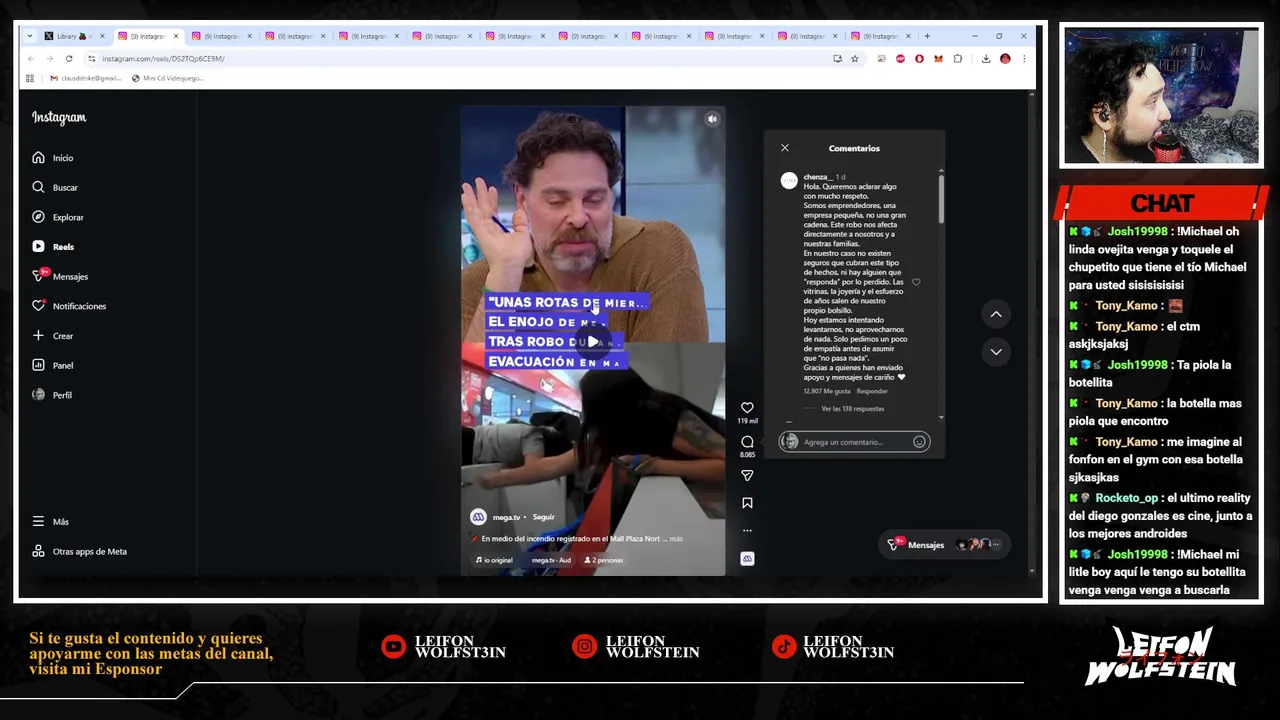Click Responder under chenza_ comment

coord(872,391)
